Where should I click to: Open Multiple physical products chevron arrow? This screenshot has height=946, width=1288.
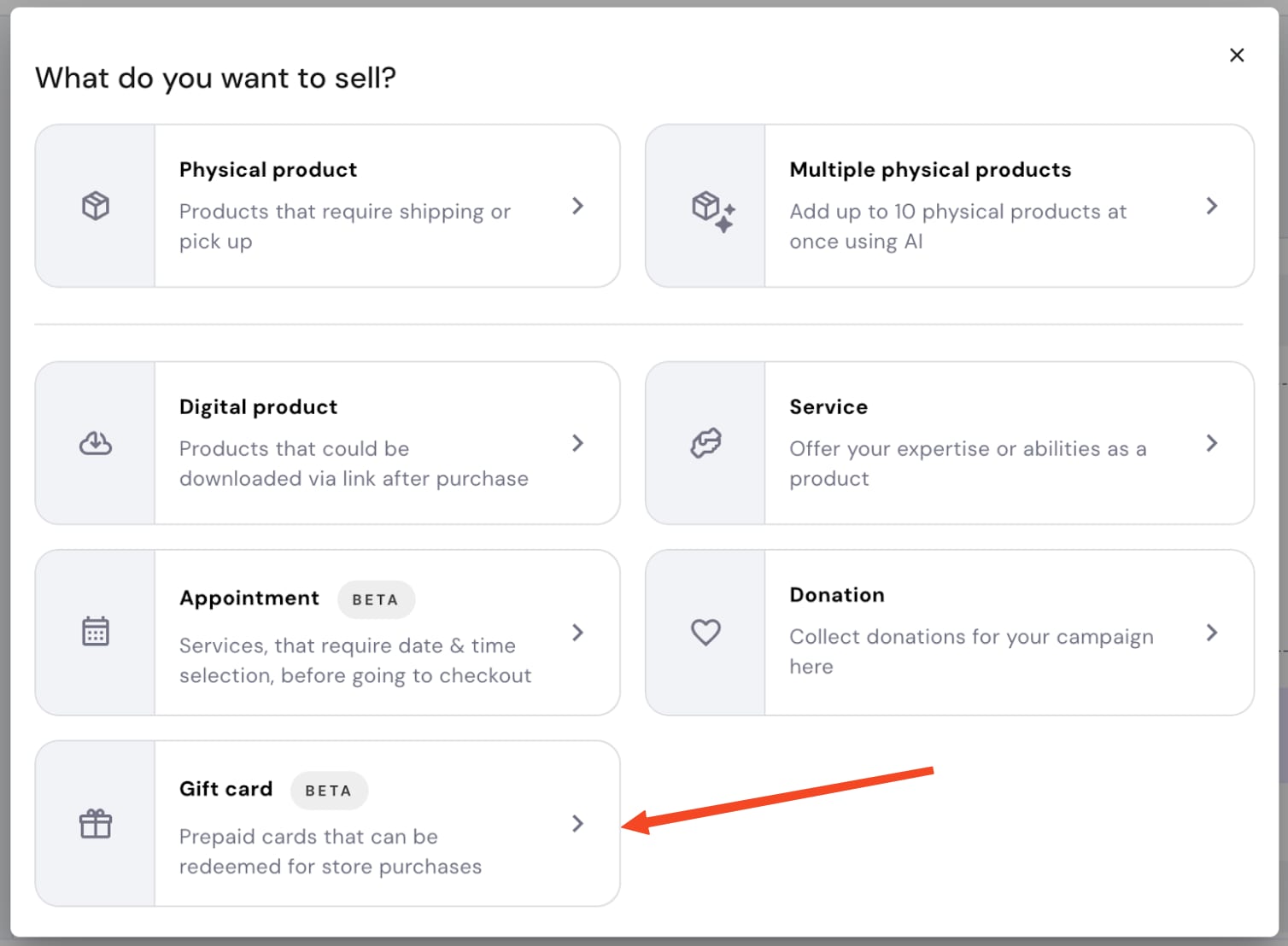[1211, 206]
